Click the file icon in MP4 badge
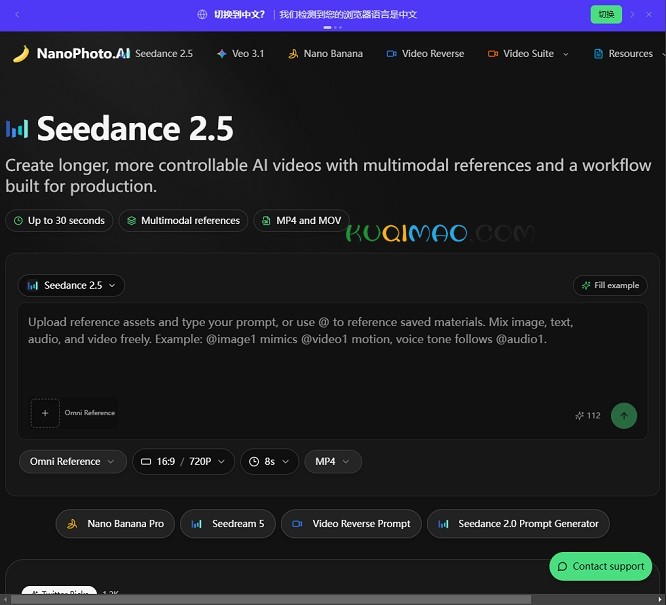 click(x=266, y=221)
